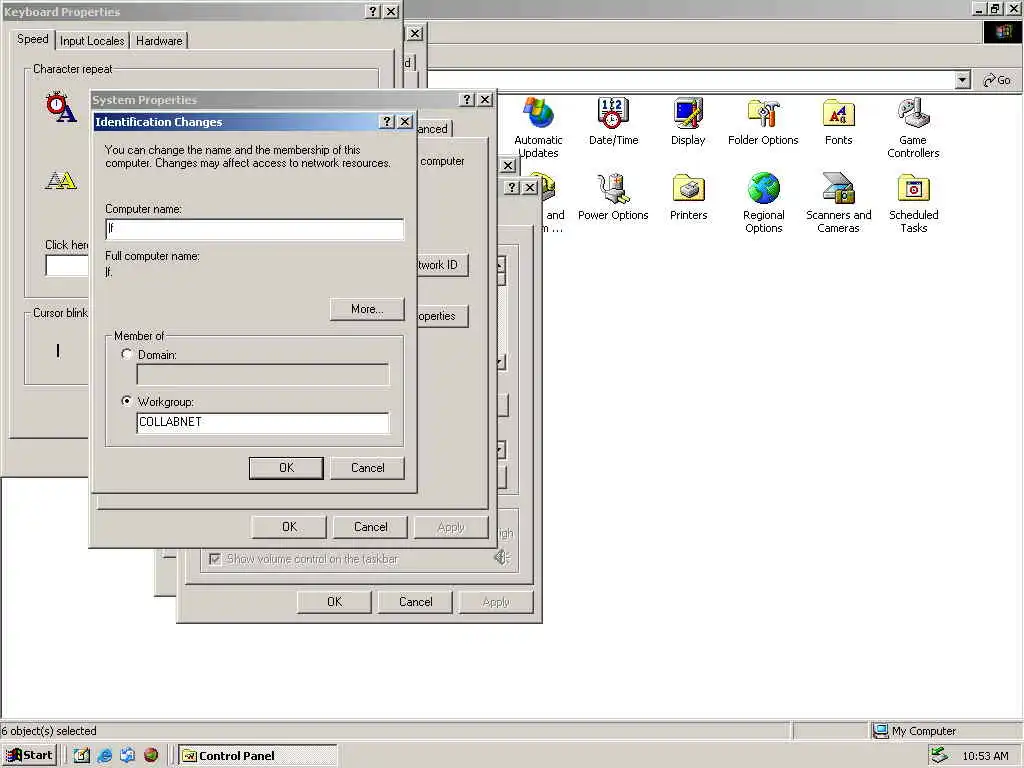Click the help button of Identification Changes
Viewport: 1024px width, 768px height.
(387, 121)
